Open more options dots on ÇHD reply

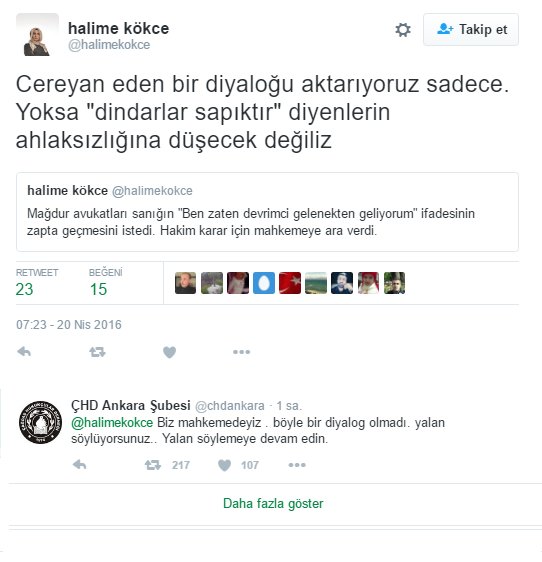pos(297,465)
